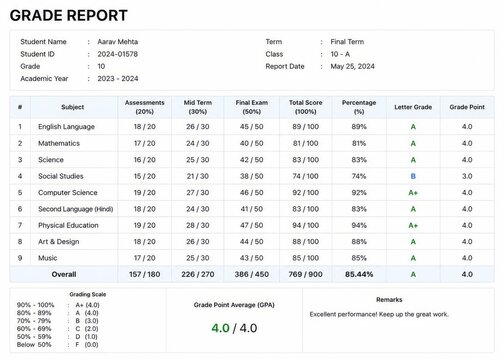Select Mathematics assessments 17 / 20 cell
This screenshot has width=504, height=360.
(145, 143)
